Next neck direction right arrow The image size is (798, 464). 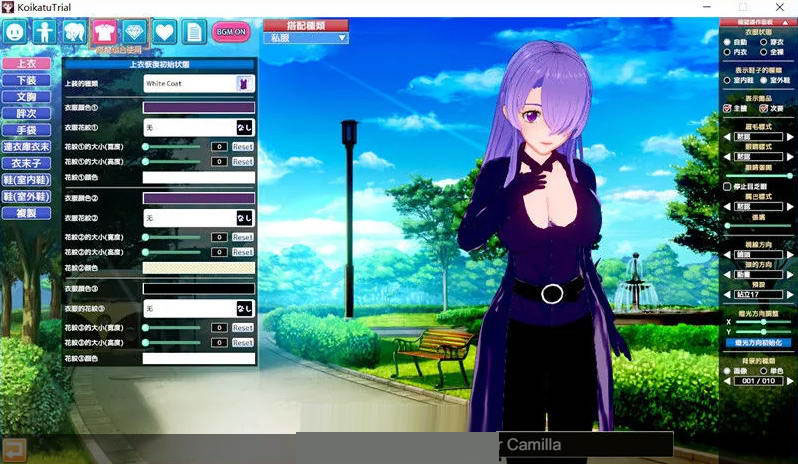pyautogui.click(x=789, y=275)
